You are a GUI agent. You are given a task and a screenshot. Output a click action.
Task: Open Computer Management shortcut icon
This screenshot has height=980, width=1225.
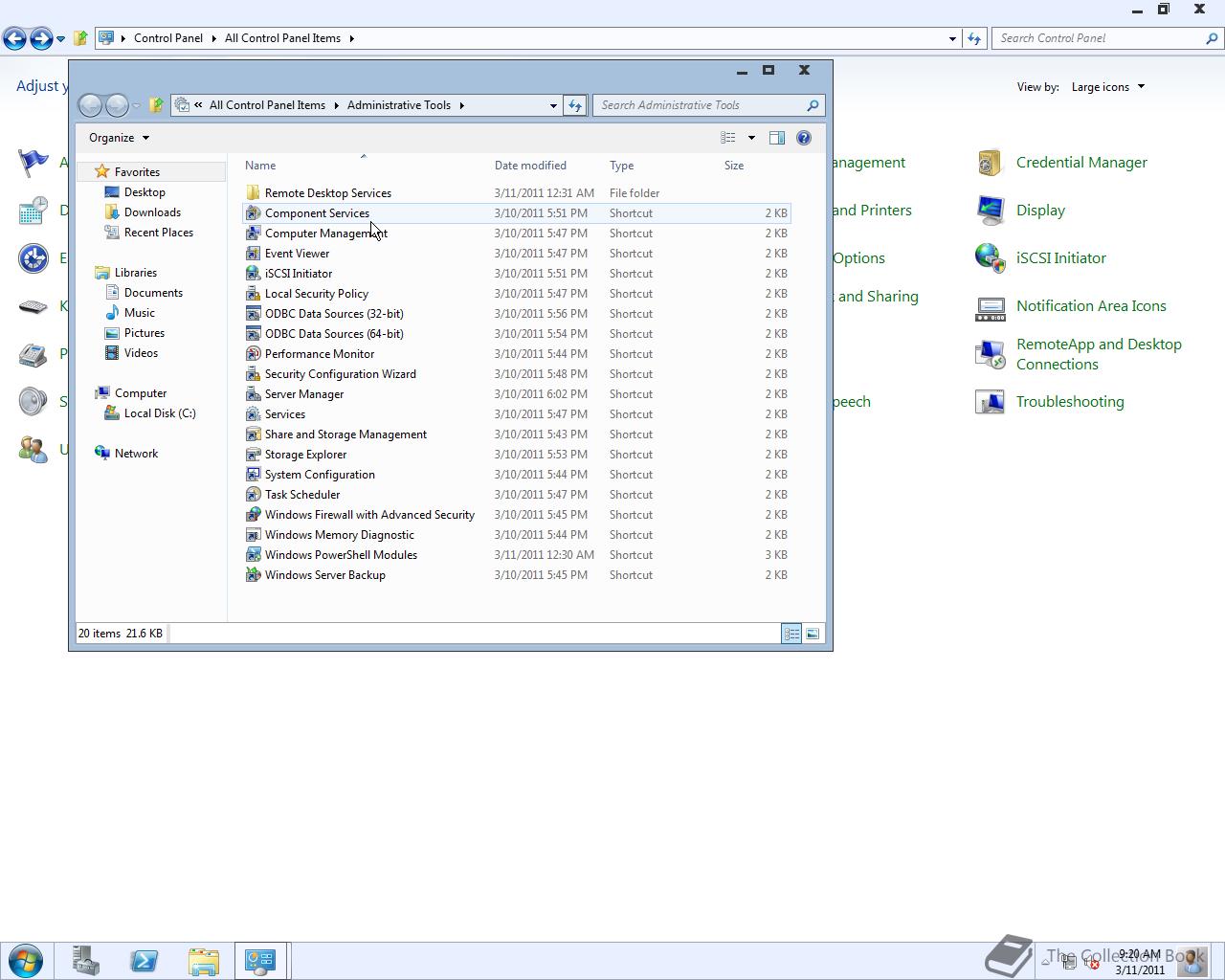(x=253, y=234)
